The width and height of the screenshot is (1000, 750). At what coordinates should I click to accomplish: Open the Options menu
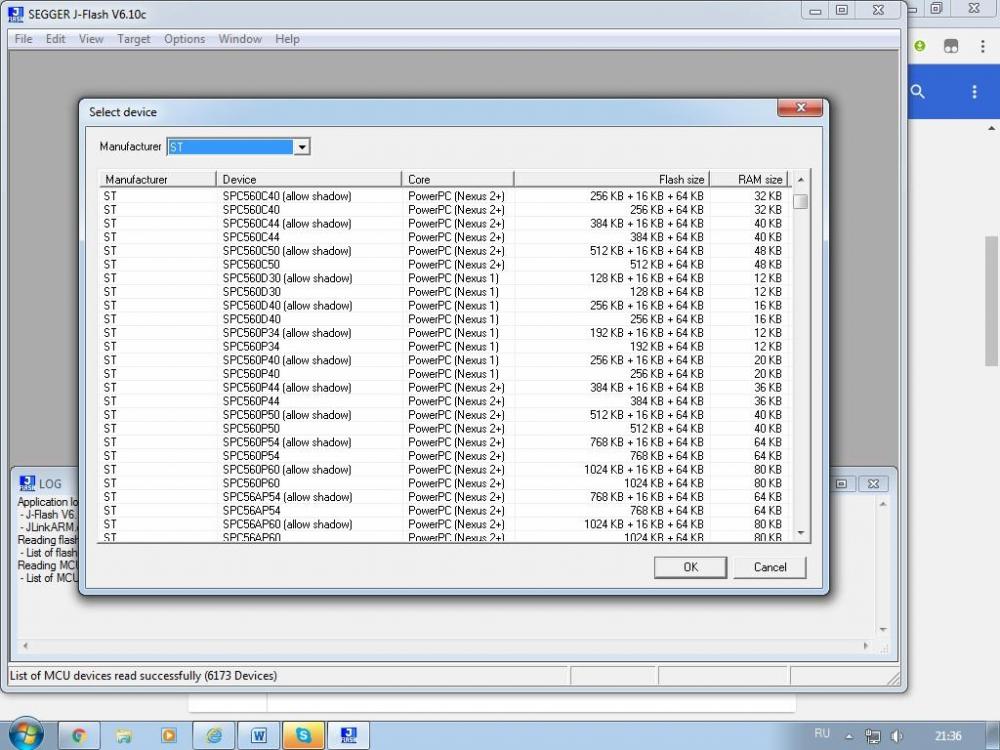184,39
